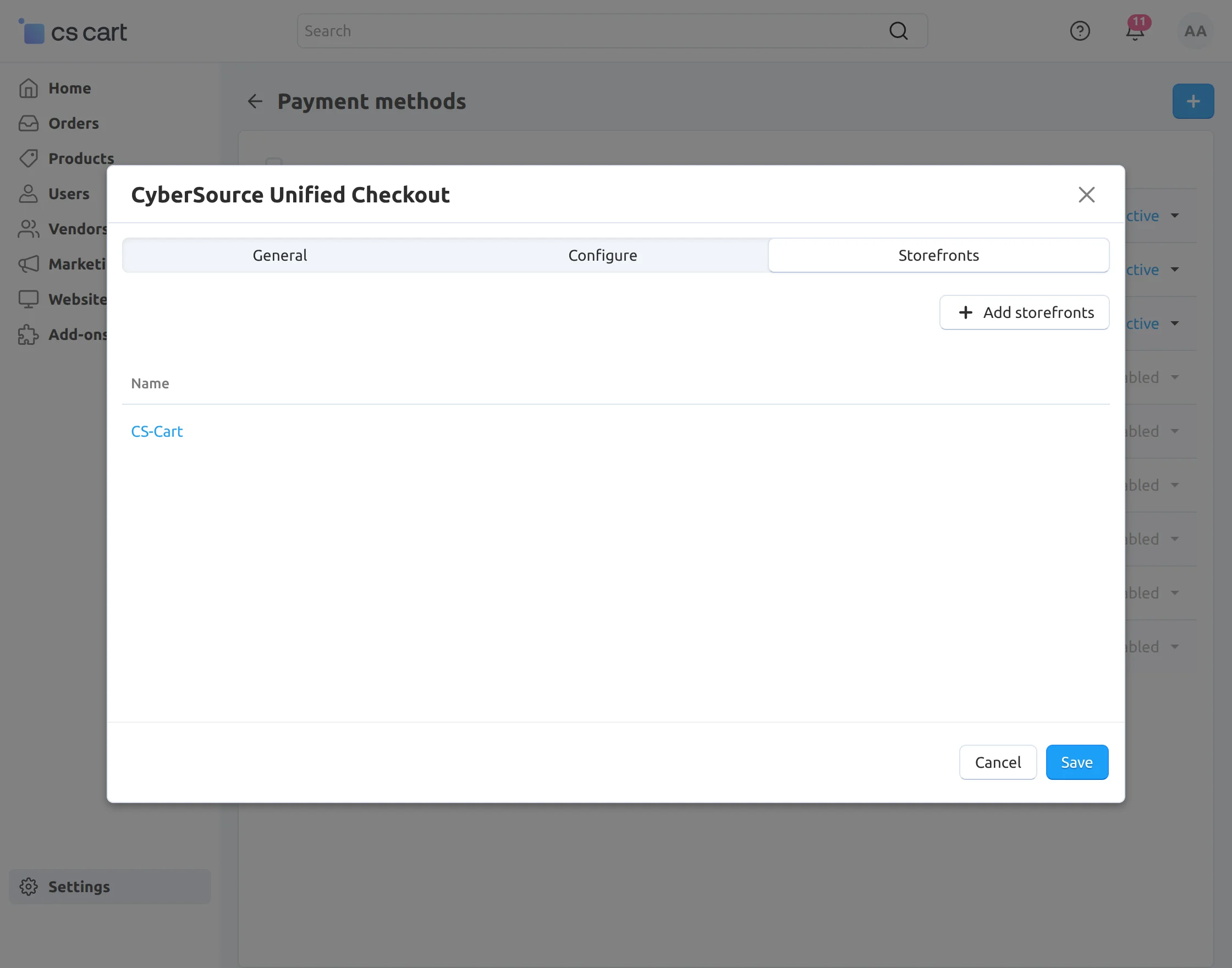Viewport: 1232px width, 968px height.
Task: Click the Settings gear icon
Action: click(29, 887)
